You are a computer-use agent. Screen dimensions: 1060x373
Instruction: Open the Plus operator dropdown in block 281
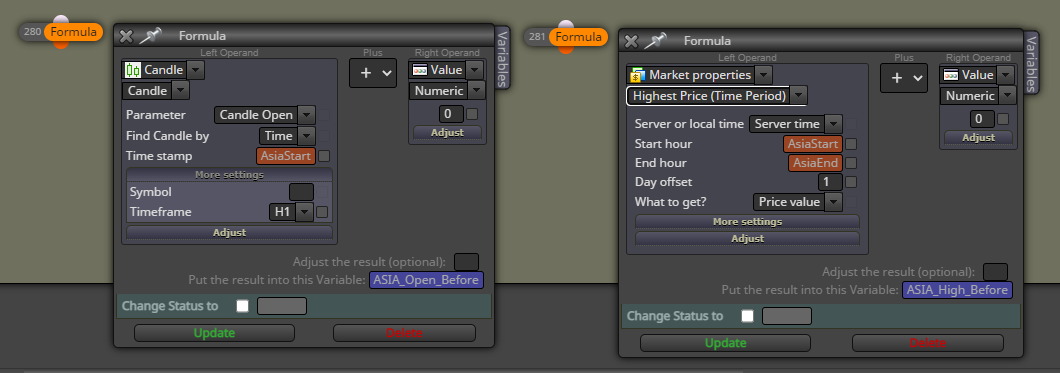tap(903, 78)
